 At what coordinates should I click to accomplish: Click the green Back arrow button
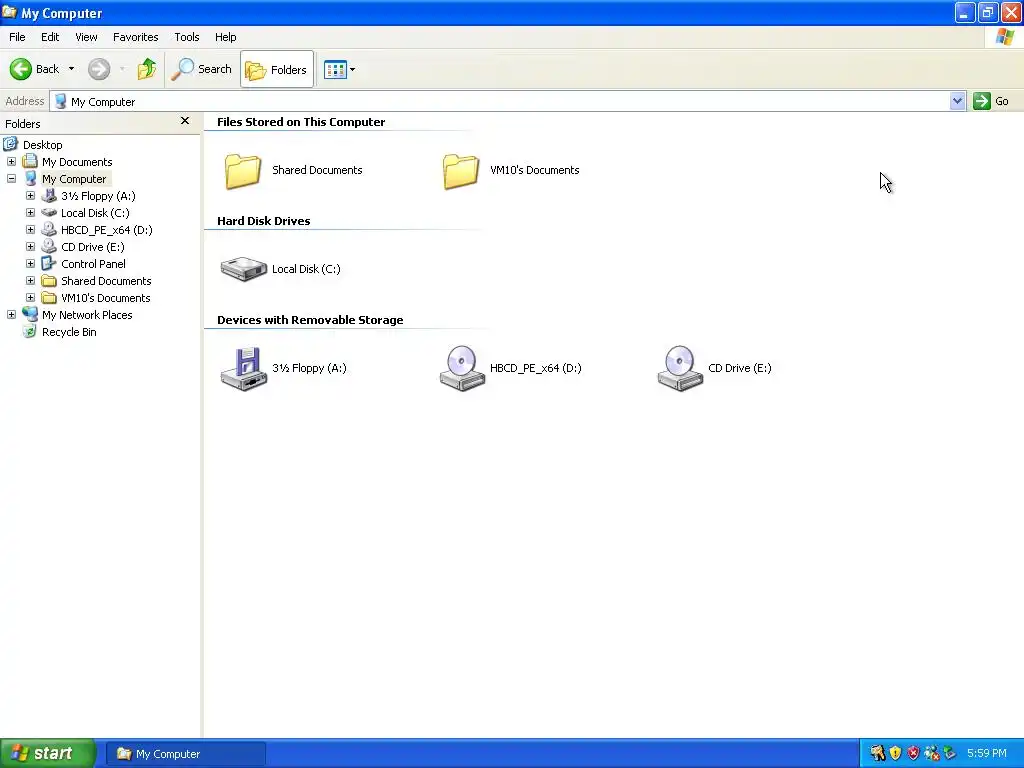[21, 69]
